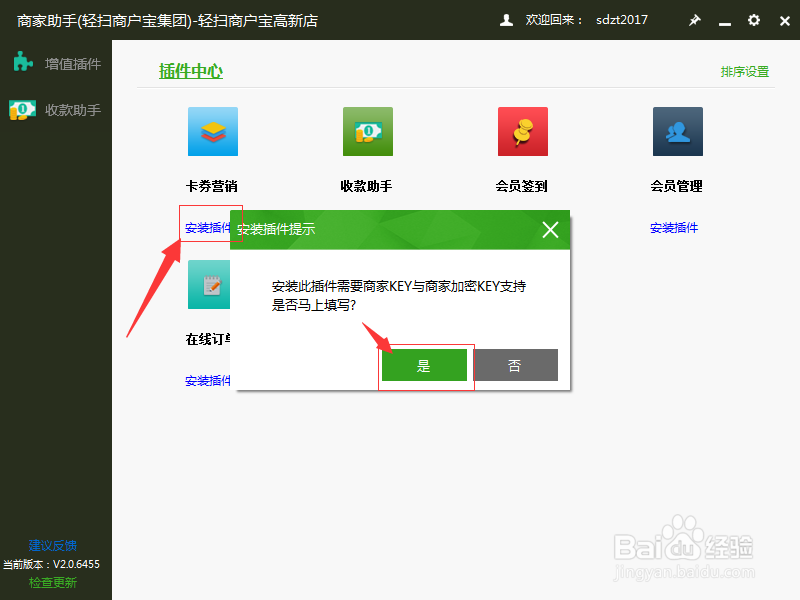Image resolution: width=800 pixels, height=600 pixels.
Task: Open 排序设置 at the top right
Action: click(x=744, y=71)
